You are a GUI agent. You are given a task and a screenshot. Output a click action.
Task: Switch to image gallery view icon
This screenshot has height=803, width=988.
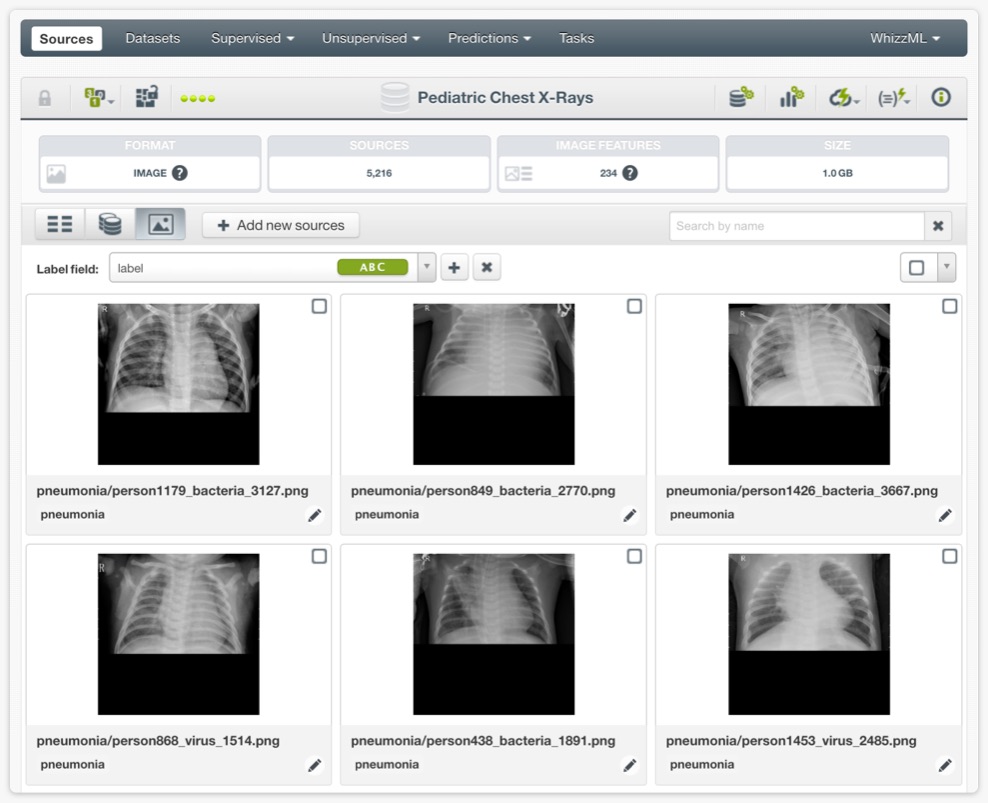160,225
